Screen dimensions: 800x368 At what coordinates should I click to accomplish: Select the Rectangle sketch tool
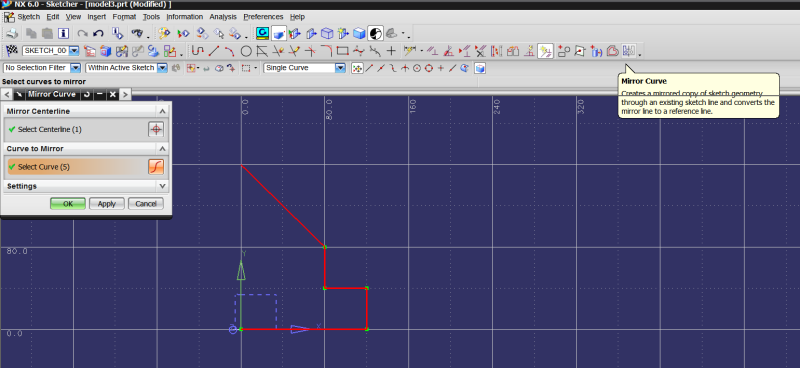[x=342, y=51]
